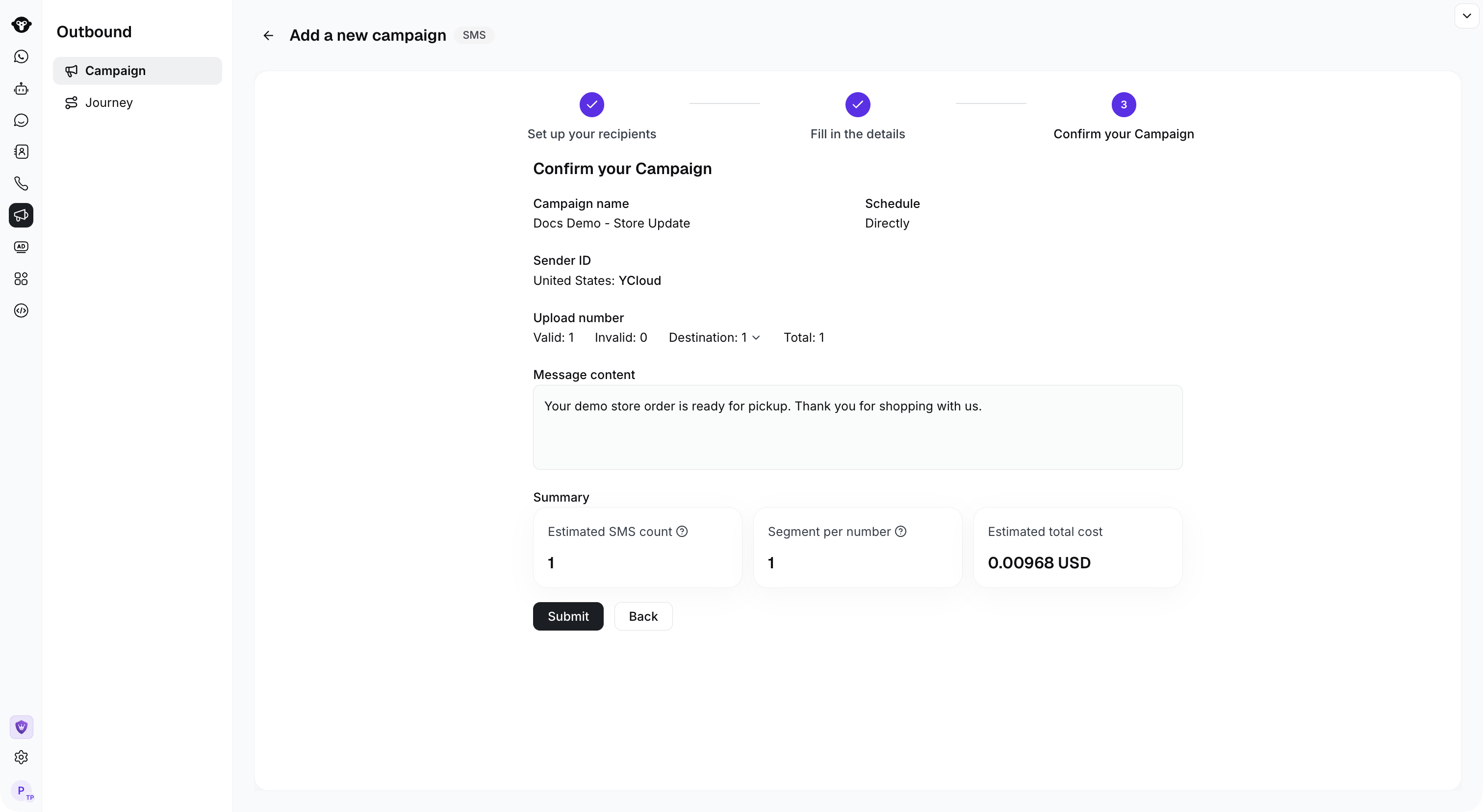Click the Valid: 1 count
The image size is (1483, 812).
click(553, 338)
